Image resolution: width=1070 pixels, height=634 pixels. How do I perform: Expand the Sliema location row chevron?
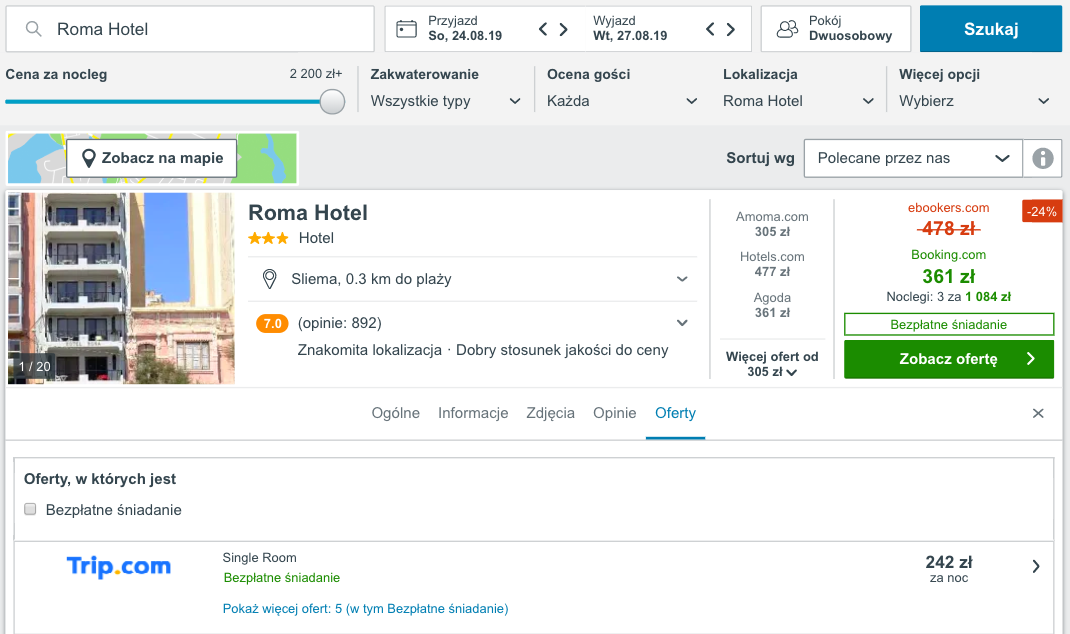(682, 279)
